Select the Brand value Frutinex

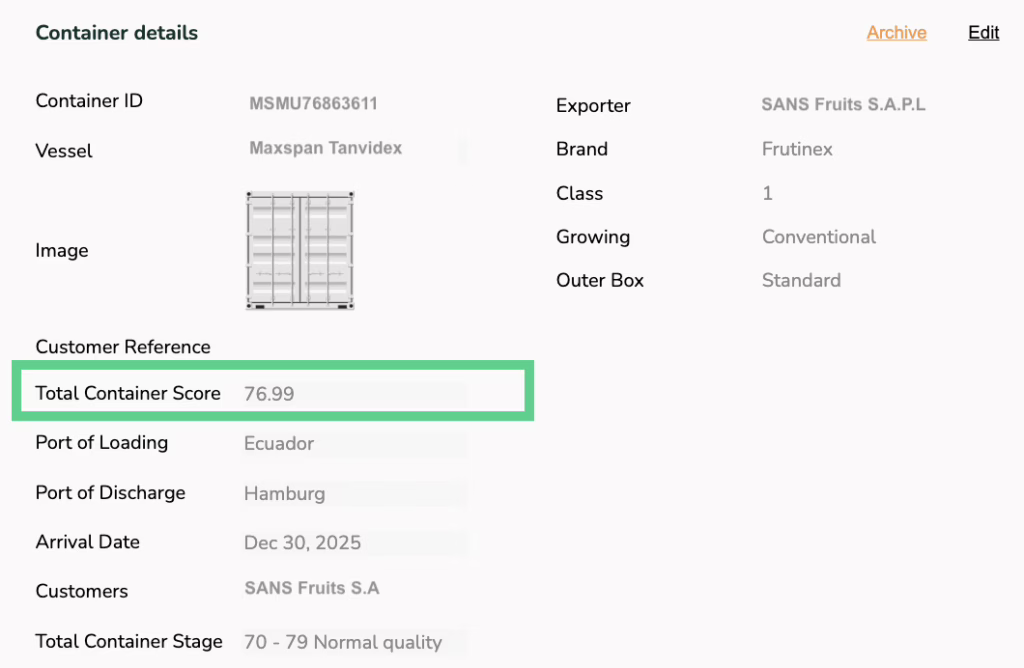pos(797,149)
